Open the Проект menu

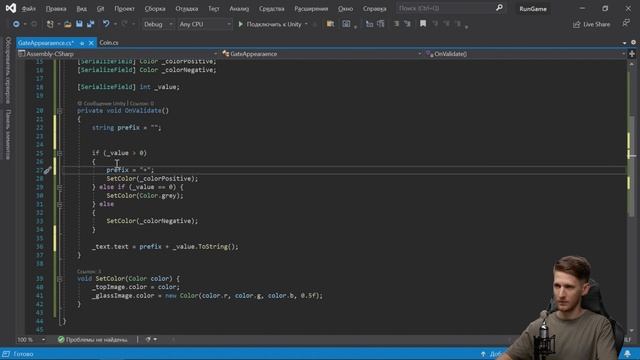(124, 9)
